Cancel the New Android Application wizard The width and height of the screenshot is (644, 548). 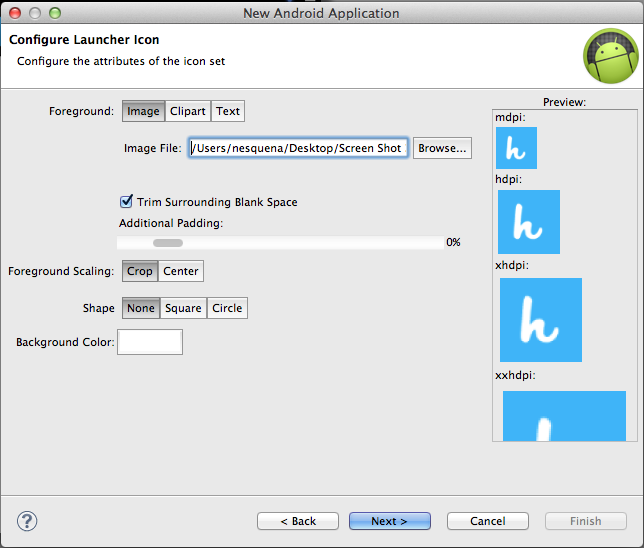[x=488, y=521]
